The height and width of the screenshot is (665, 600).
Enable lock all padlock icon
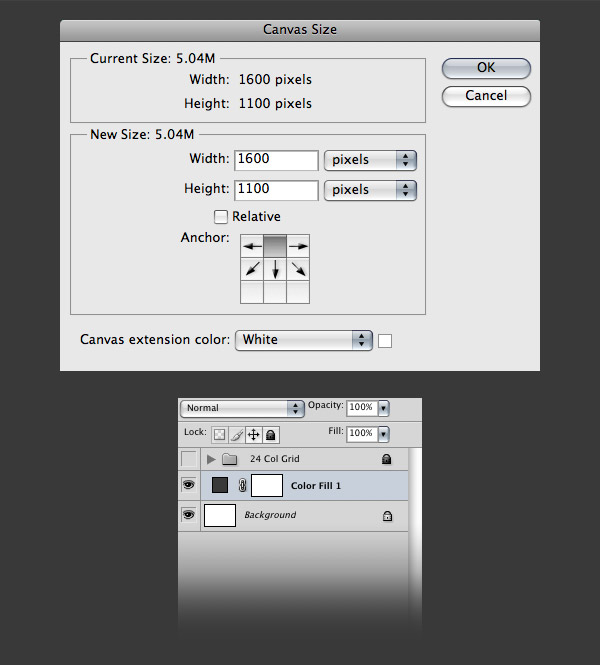(x=271, y=435)
